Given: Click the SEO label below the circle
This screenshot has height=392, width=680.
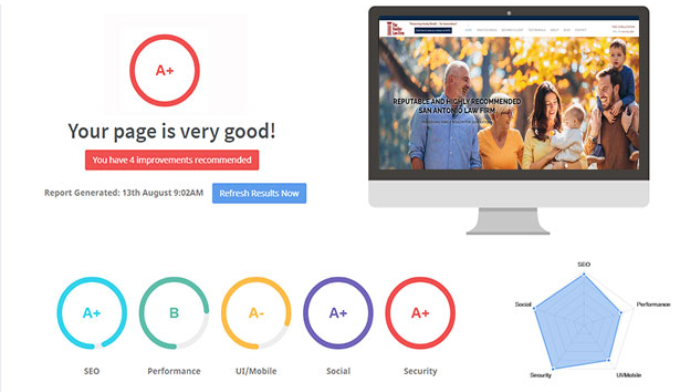Looking at the screenshot, I should (92, 371).
